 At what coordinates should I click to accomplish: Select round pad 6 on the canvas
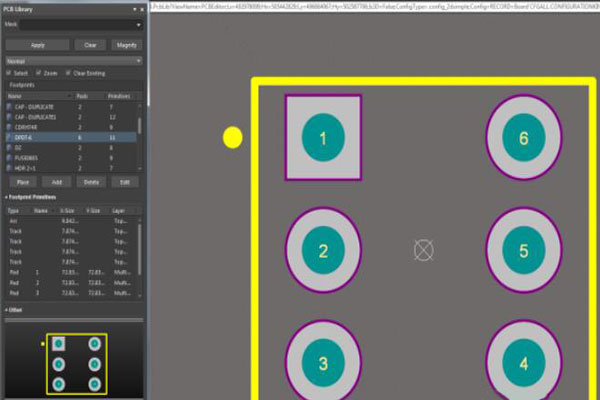523,138
